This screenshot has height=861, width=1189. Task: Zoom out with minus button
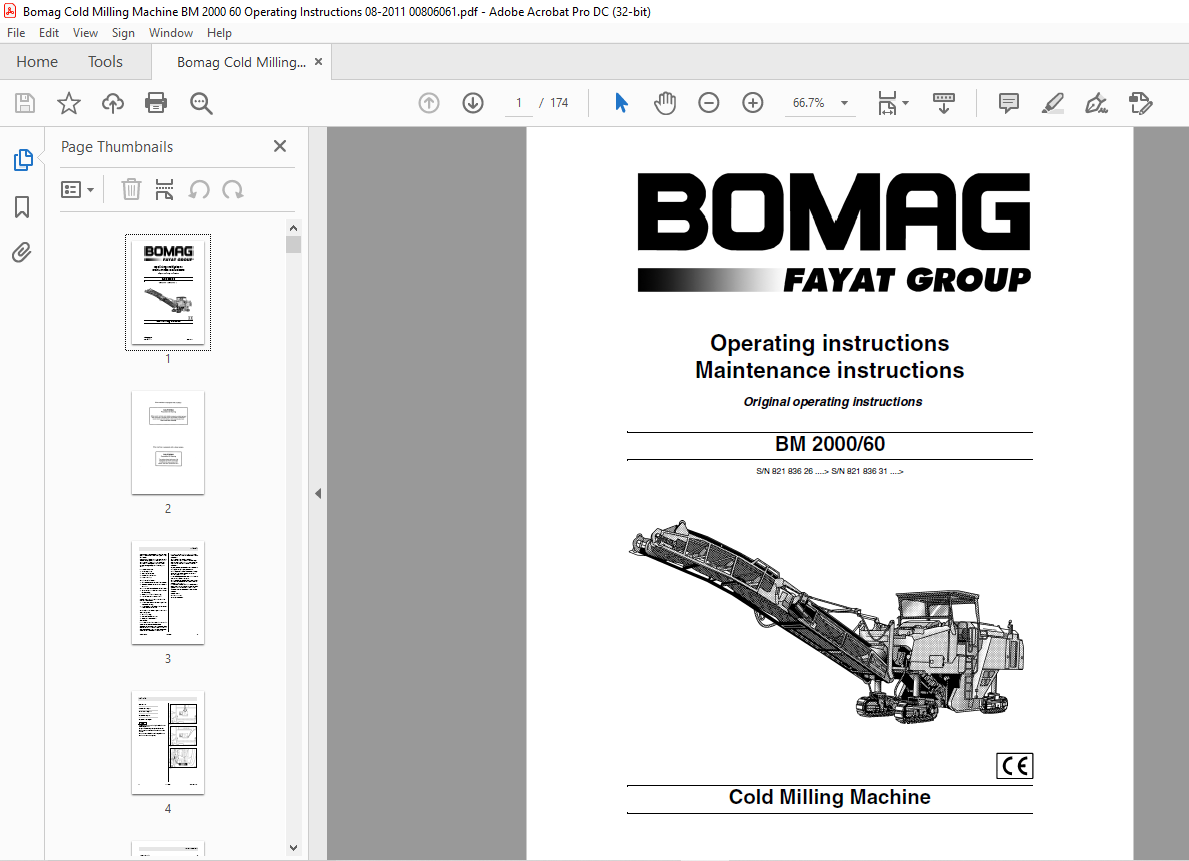pos(709,103)
